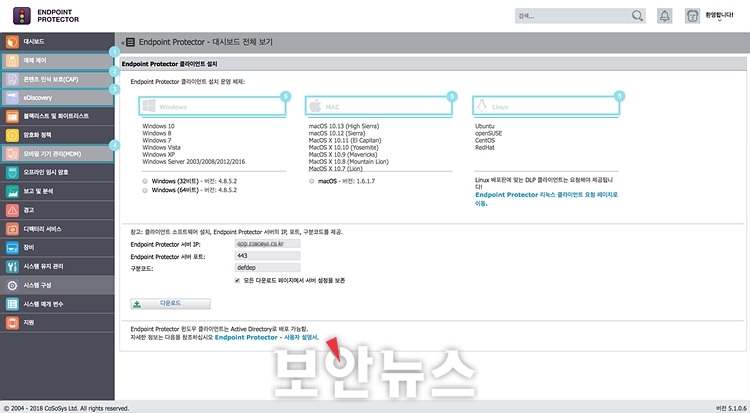This screenshot has width=750, height=413.
Task: Open 블랙리스트 및 화이트리스트 icon
Action: 12,116
